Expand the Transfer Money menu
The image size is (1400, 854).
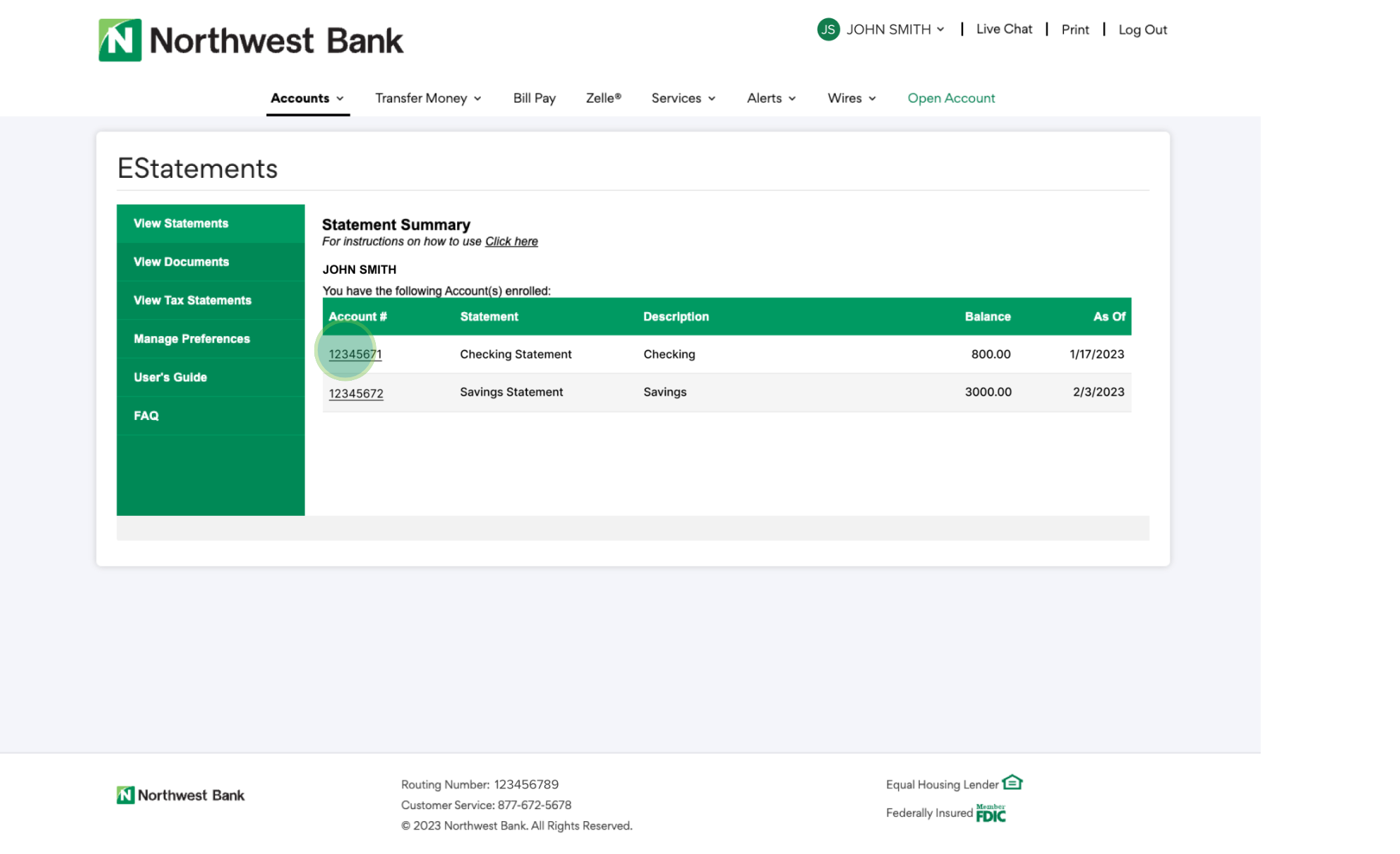point(428,98)
